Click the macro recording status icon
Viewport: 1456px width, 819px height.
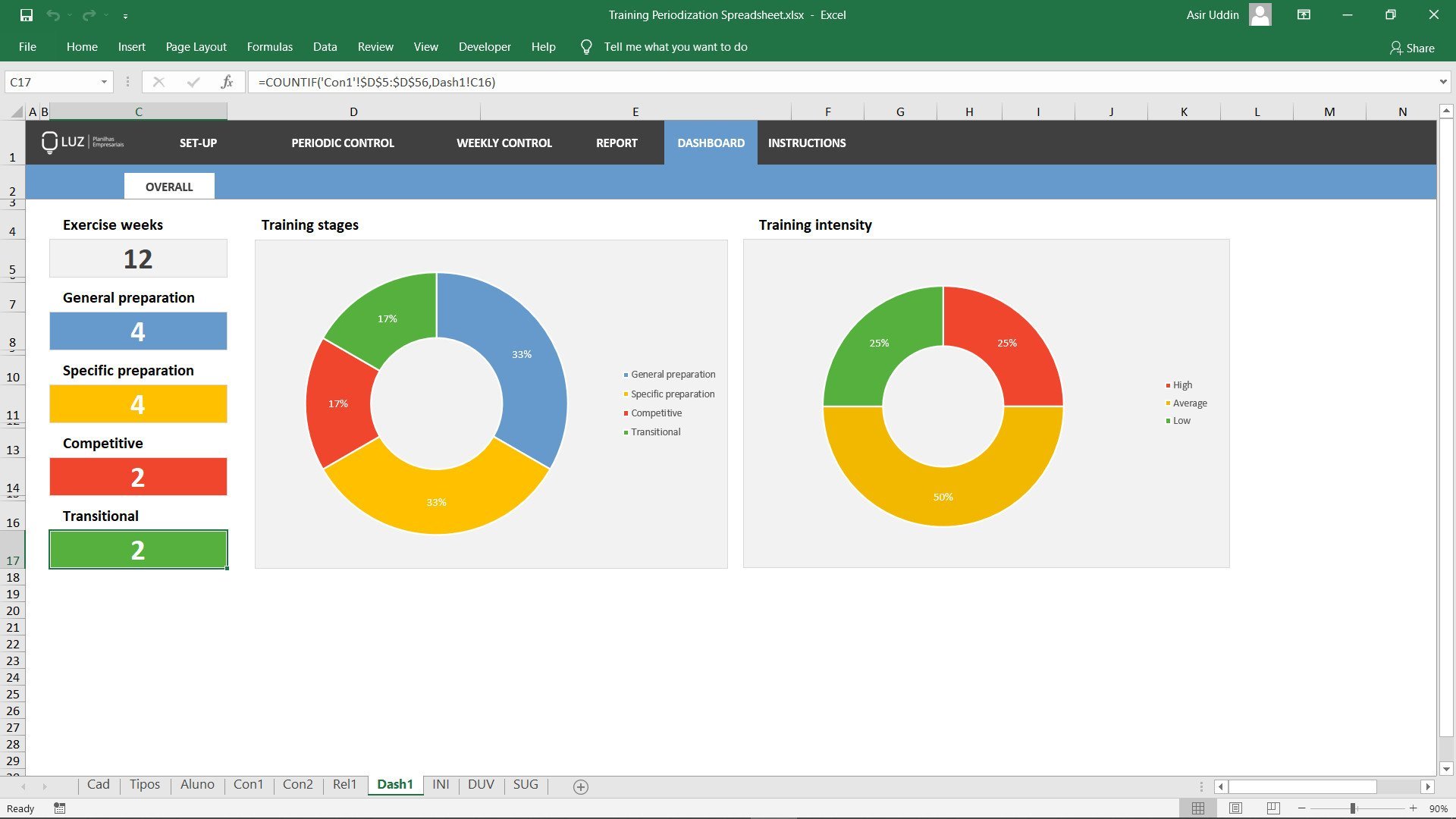click(x=60, y=808)
